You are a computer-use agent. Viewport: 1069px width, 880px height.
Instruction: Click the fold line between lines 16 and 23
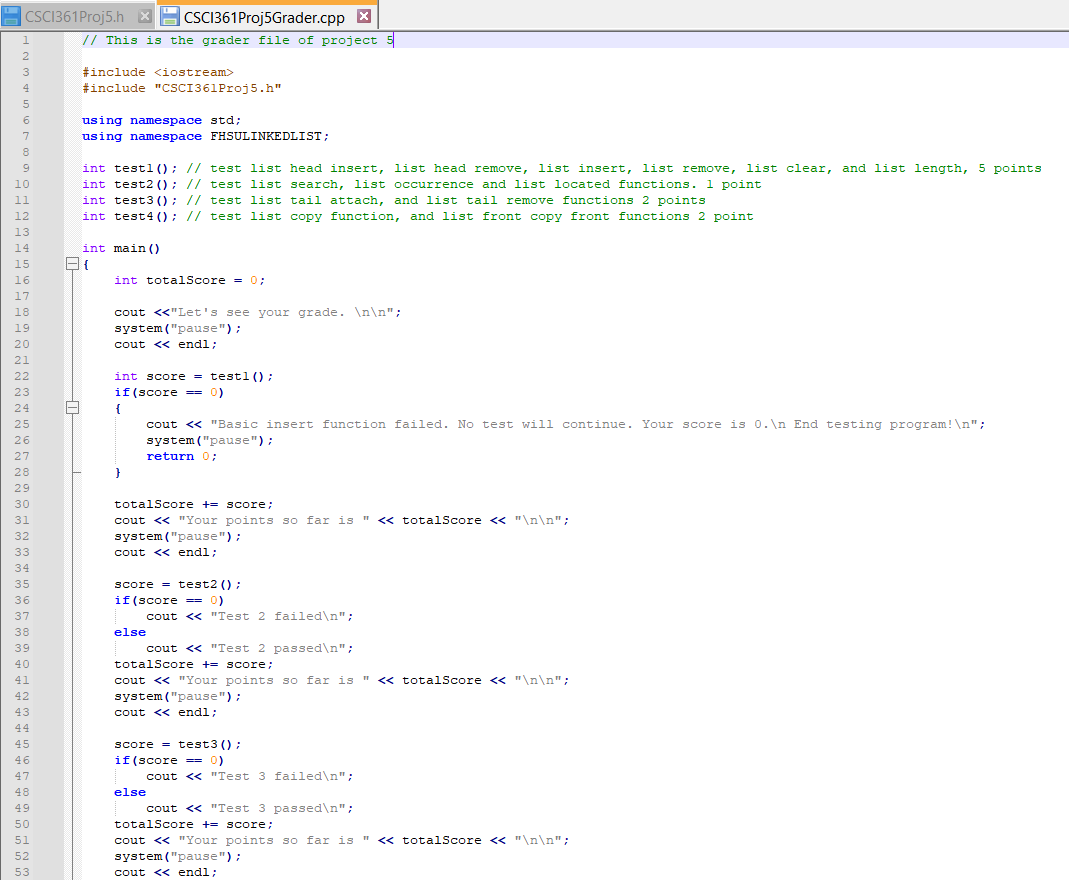pos(72,328)
